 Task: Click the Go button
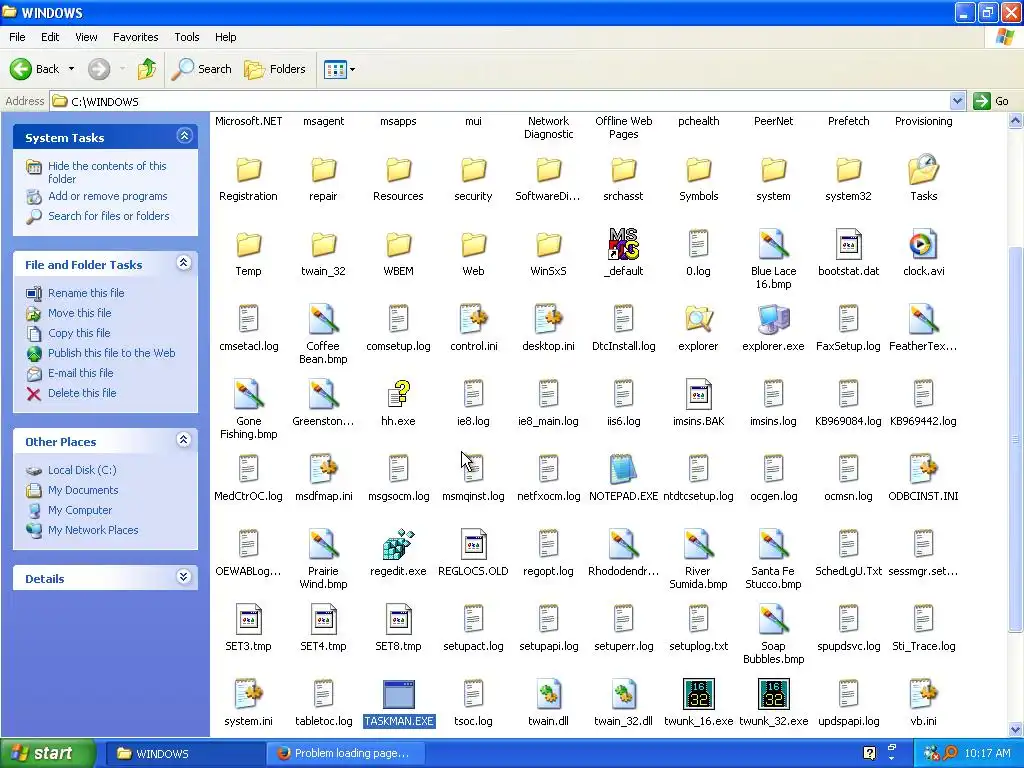[x=991, y=101]
